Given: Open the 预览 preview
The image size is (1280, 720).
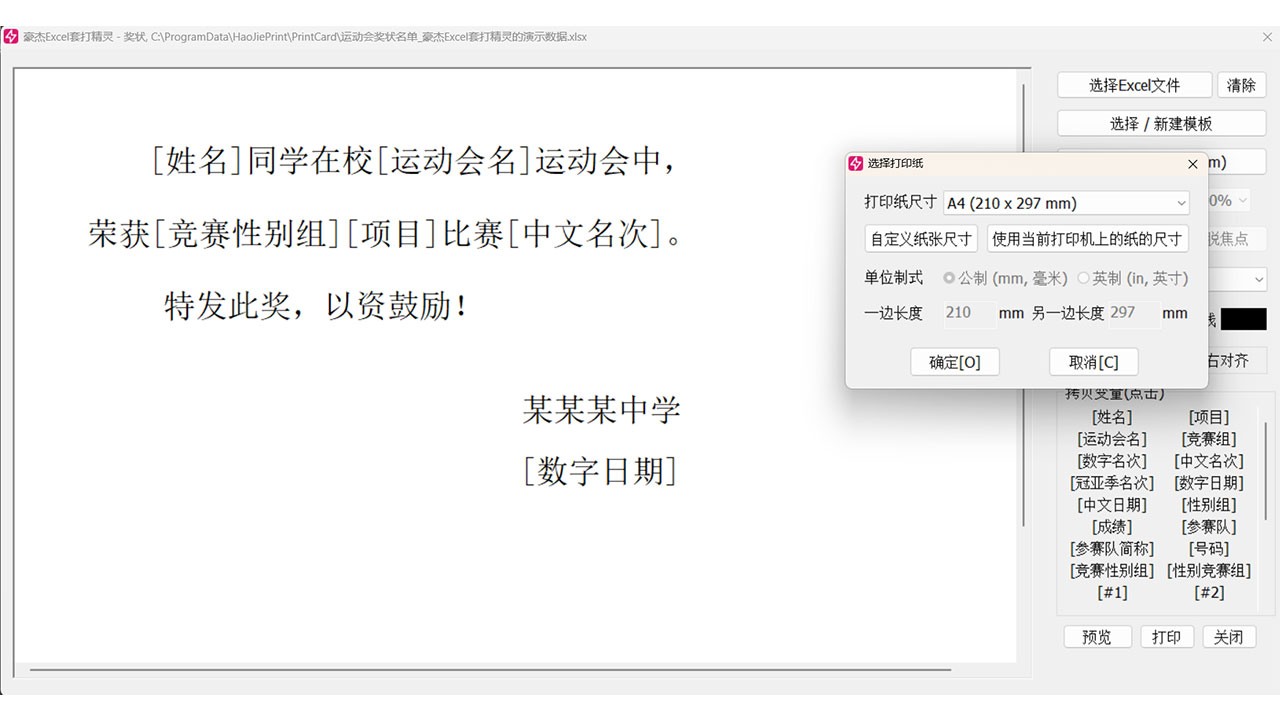Looking at the screenshot, I should (x=1097, y=636).
